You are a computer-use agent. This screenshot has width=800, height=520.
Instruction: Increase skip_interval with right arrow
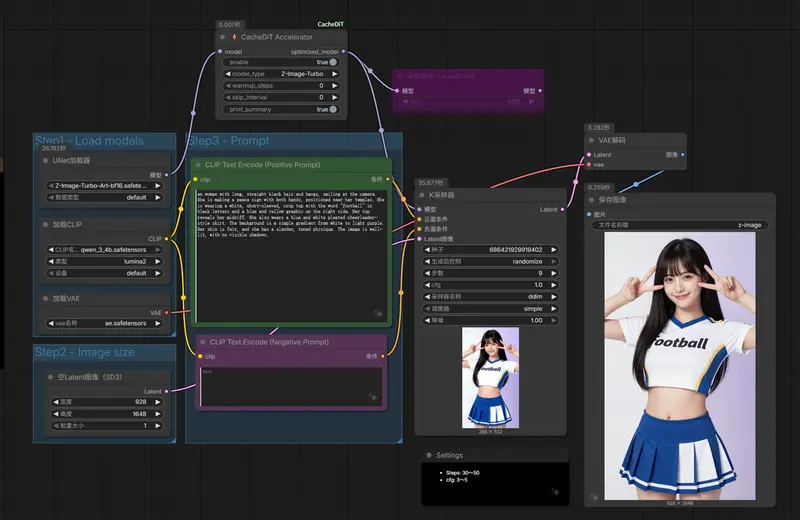click(x=335, y=97)
